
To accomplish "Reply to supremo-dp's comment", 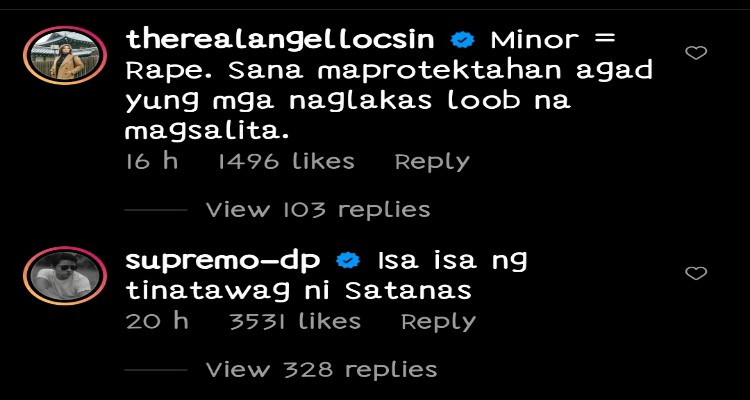I will click(x=438, y=322).
